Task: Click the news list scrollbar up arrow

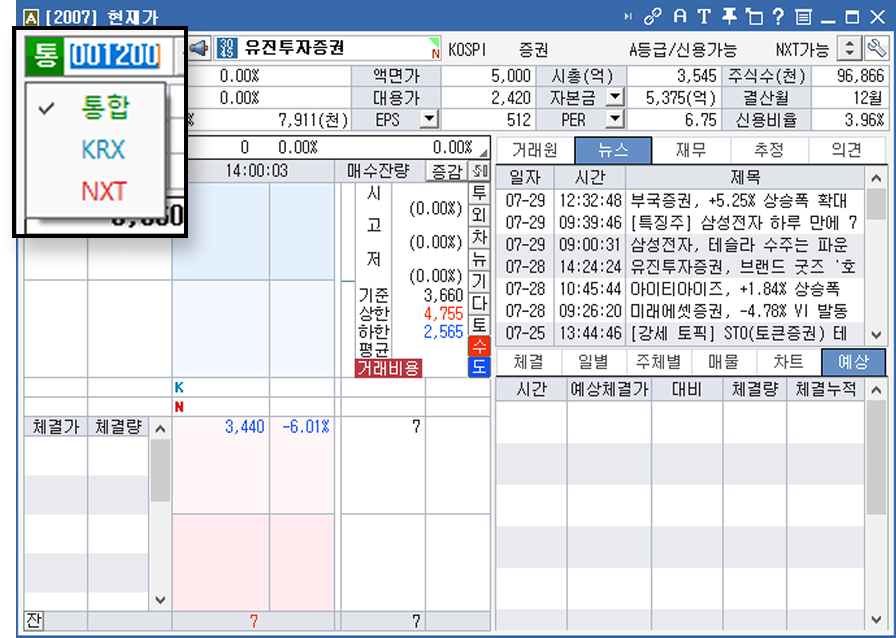Action: pos(876,178)
